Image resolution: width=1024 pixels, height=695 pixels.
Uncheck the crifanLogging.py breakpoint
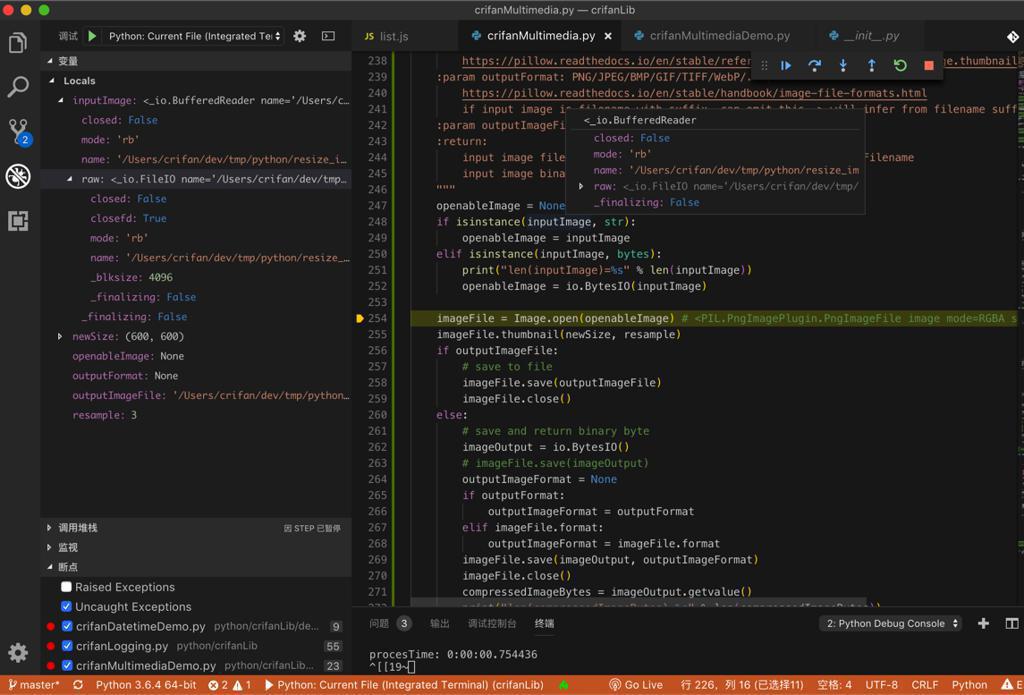[66, 646]
